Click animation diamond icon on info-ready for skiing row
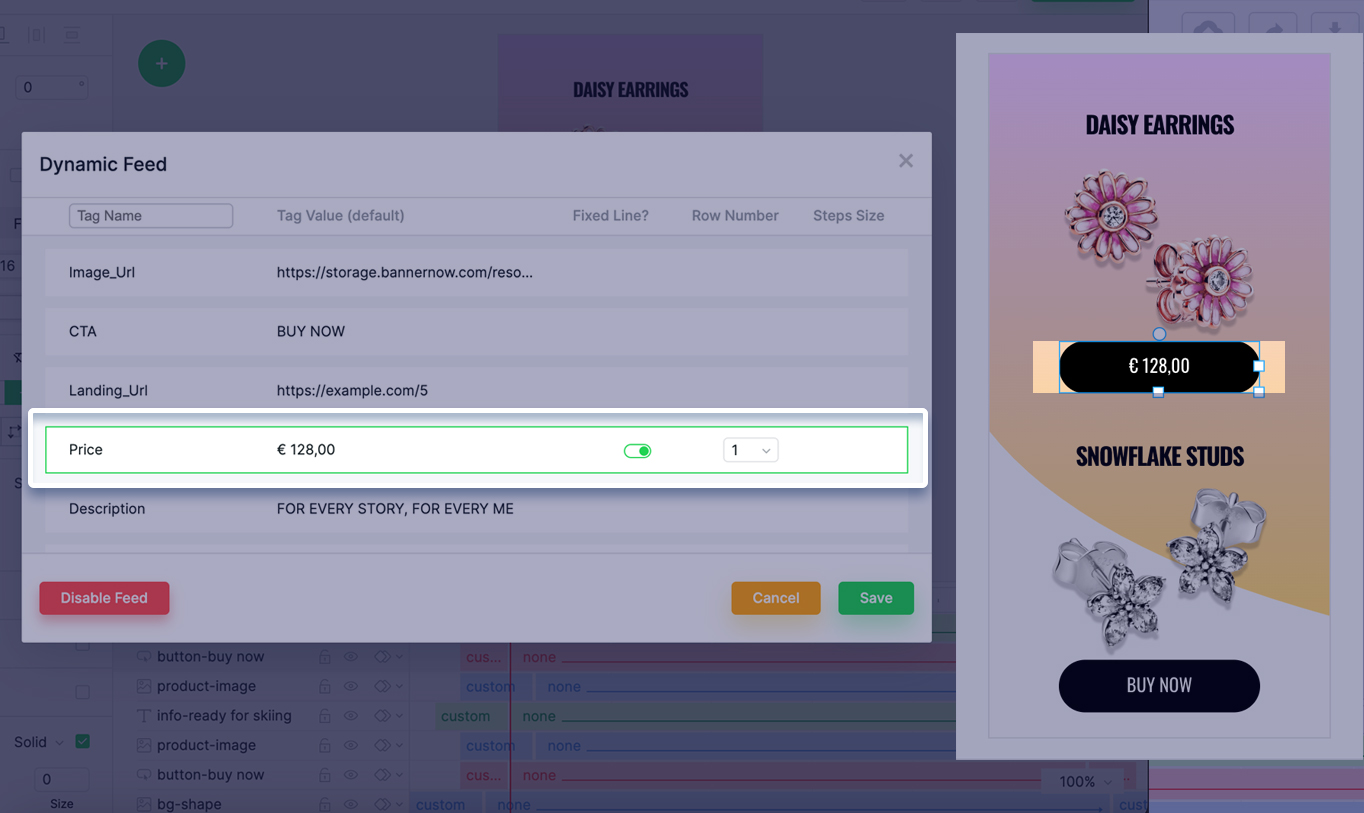This screenshot has height=813, width=1364. [382, 716]
